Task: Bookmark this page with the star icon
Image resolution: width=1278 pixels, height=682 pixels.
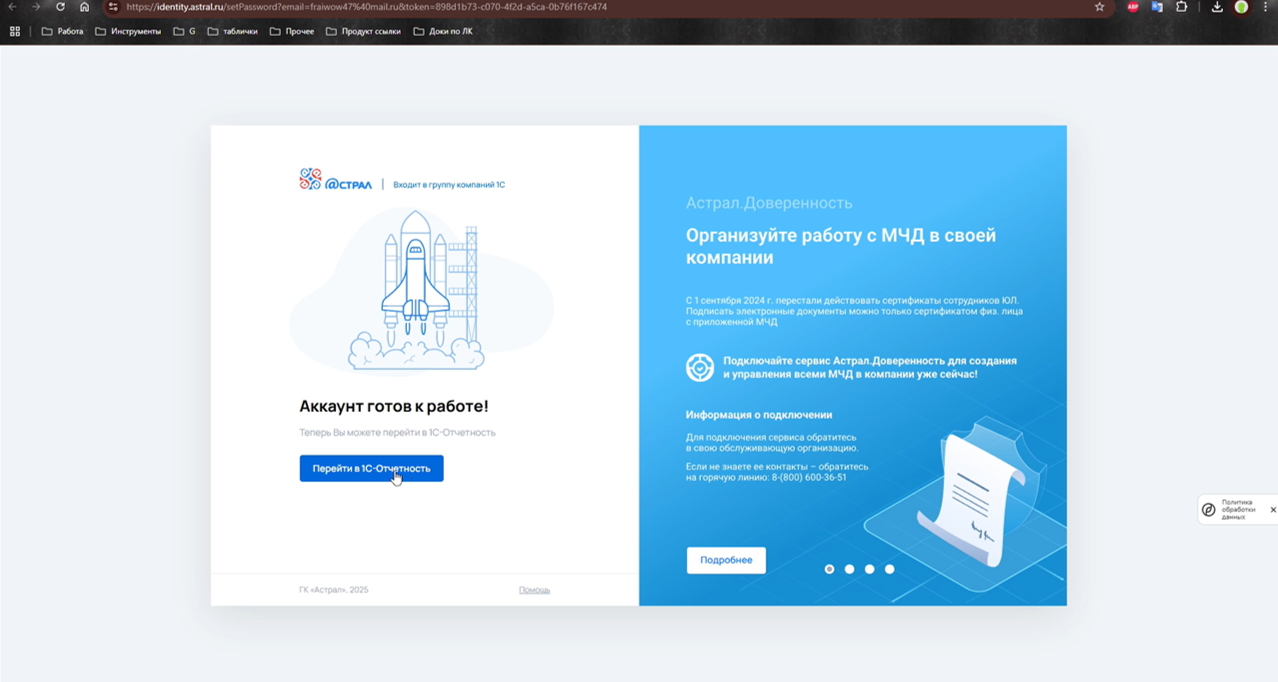Action: click(x=1099, y=7)
